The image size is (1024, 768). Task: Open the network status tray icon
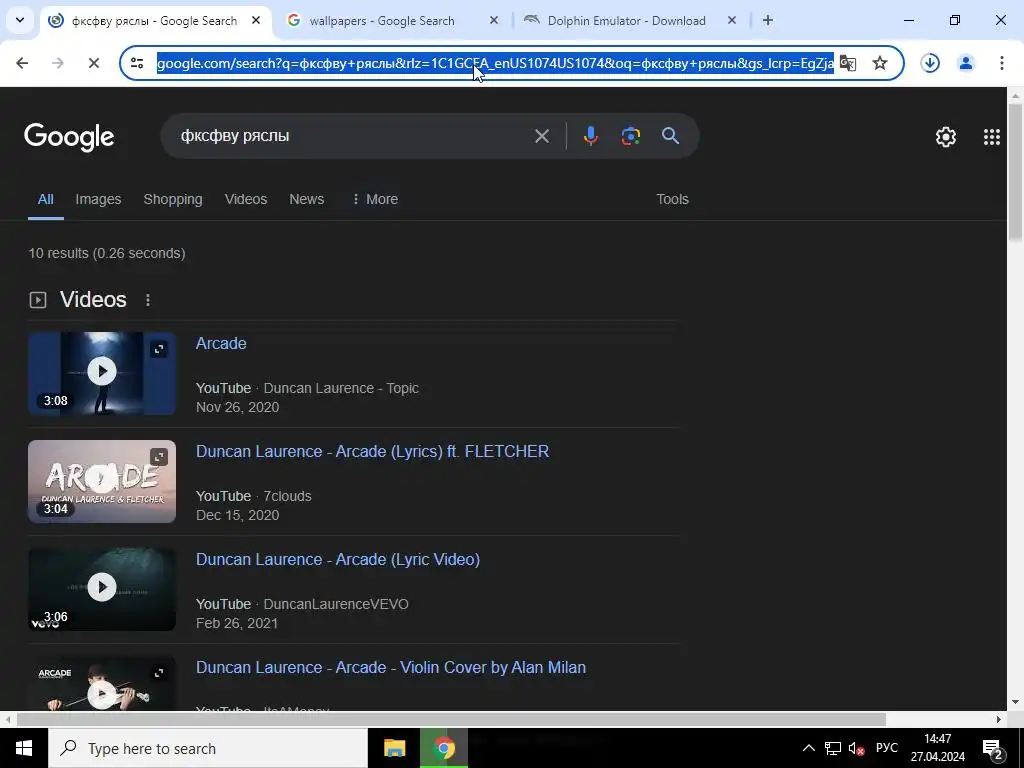coord(833,748)
